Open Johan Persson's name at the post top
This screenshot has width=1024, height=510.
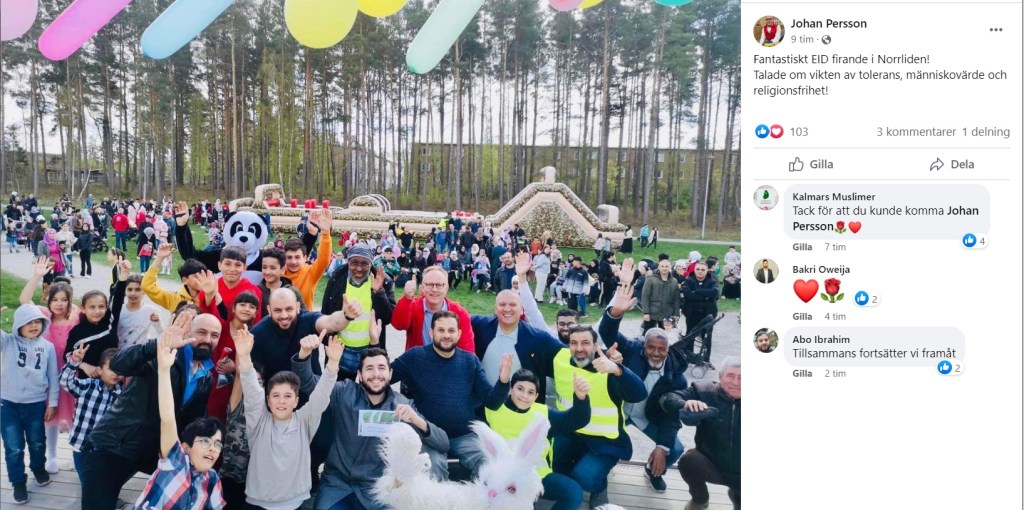829,24
